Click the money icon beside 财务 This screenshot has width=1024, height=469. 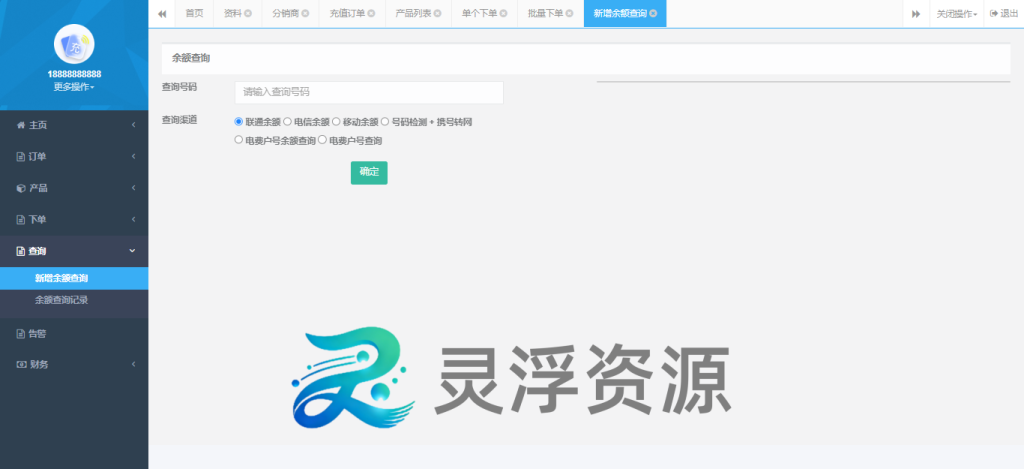(x=21, y=364)
